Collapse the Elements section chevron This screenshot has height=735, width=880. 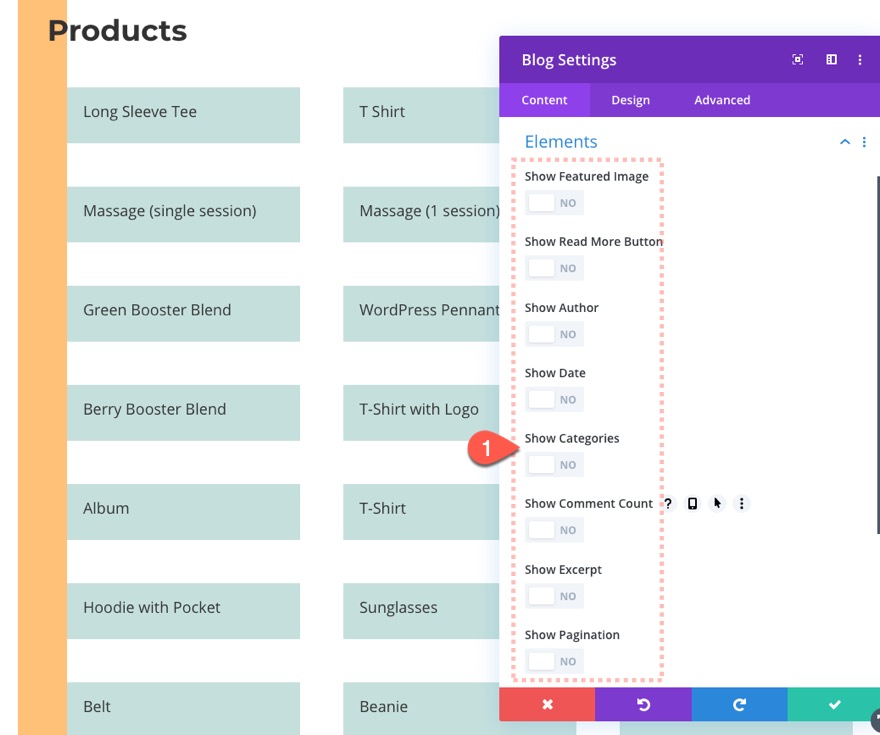click(x=844, y=142)
